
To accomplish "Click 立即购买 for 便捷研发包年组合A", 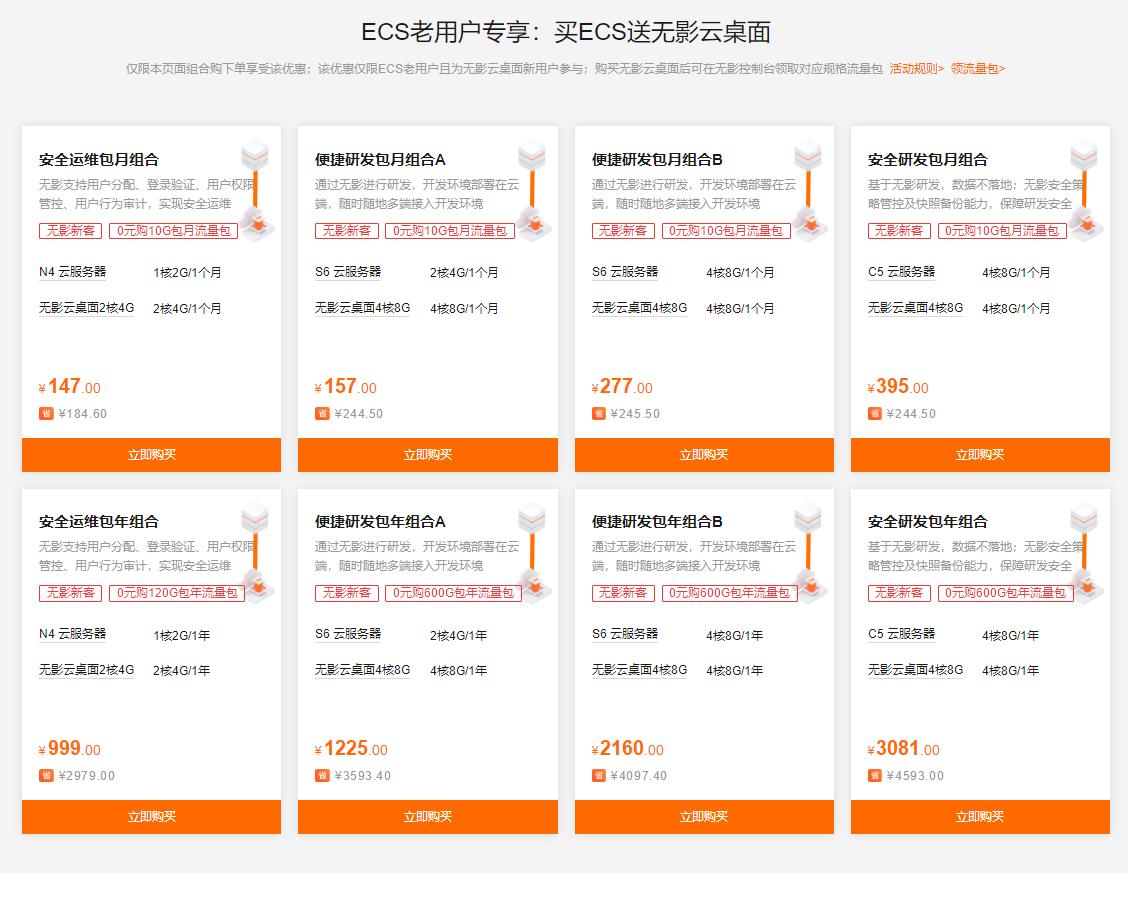I will [x=428, y=817].
